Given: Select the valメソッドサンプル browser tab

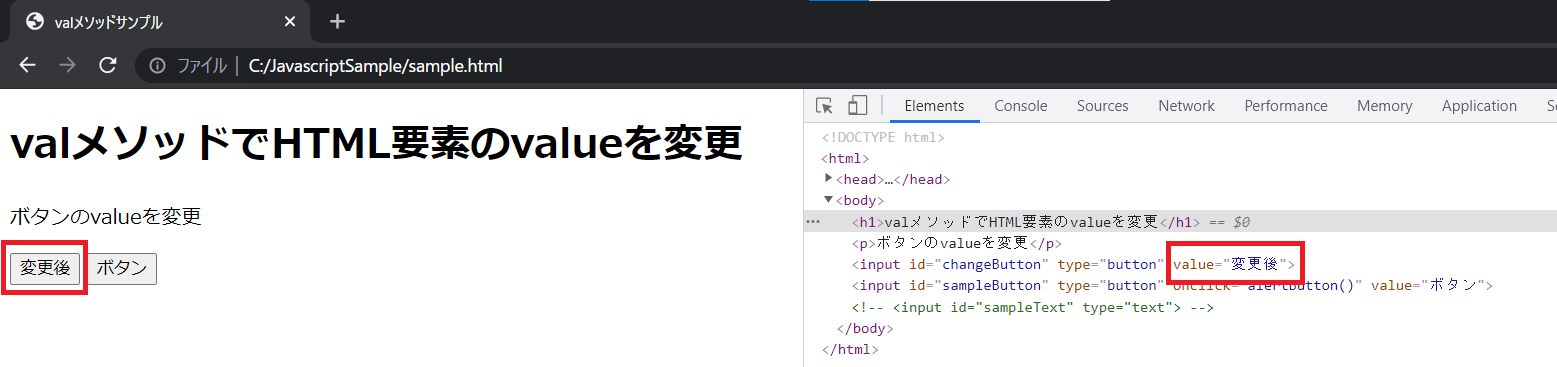Looking at the screenshot, I should (160, 22).
